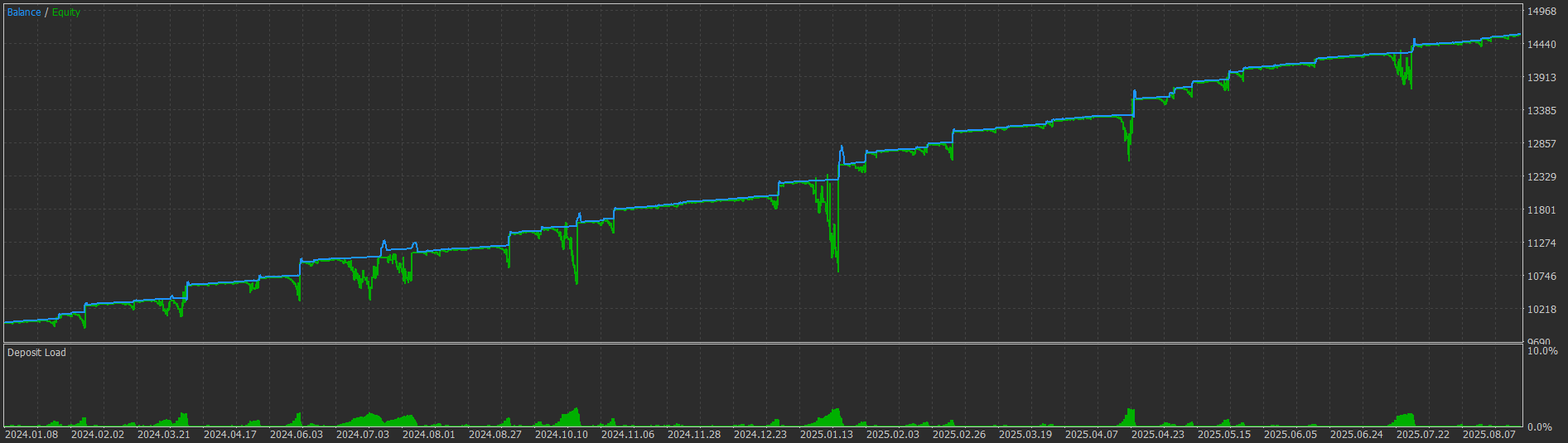Select the 2024.03.21 date label

(164, 435)
